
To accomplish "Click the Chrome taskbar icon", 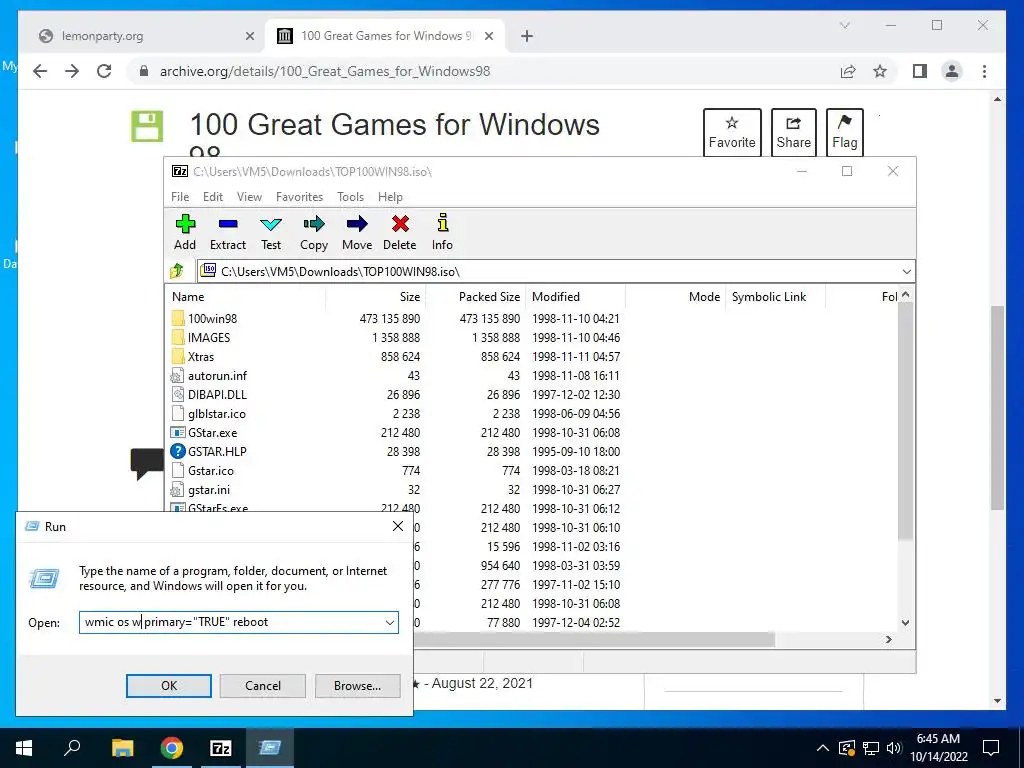I will [172, 748].
